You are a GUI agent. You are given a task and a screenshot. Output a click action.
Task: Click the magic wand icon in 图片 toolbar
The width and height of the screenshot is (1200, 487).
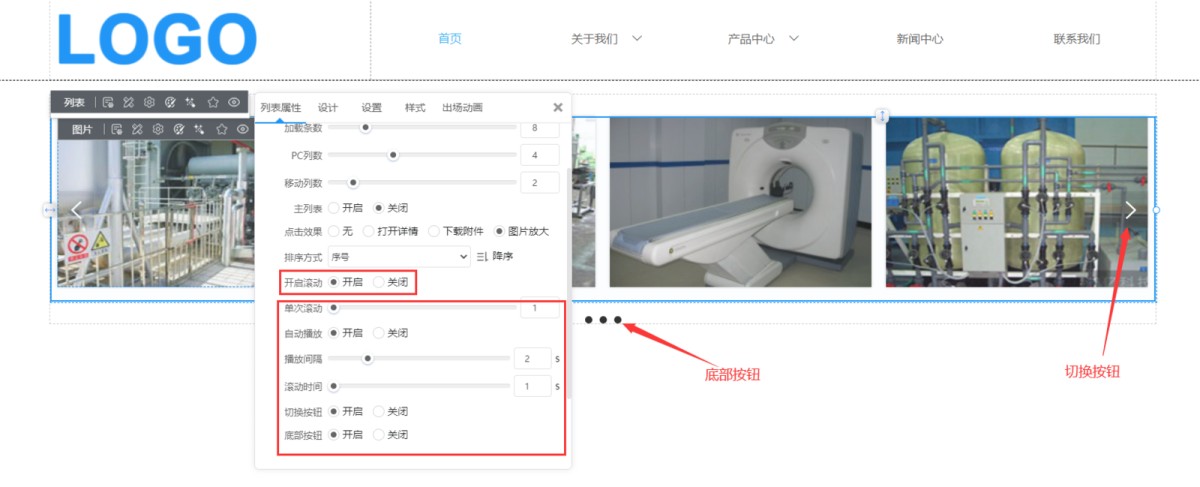[200, 129]
